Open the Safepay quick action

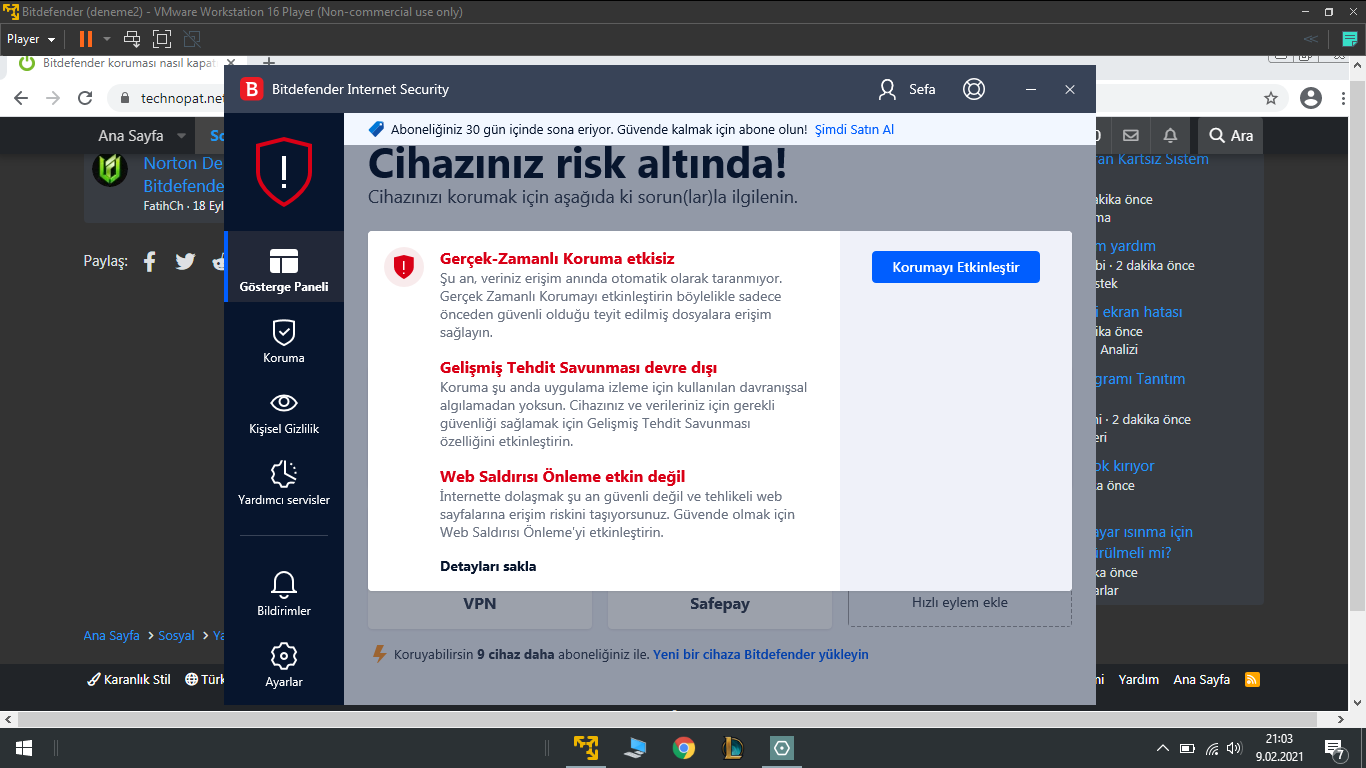click(720, 604)
